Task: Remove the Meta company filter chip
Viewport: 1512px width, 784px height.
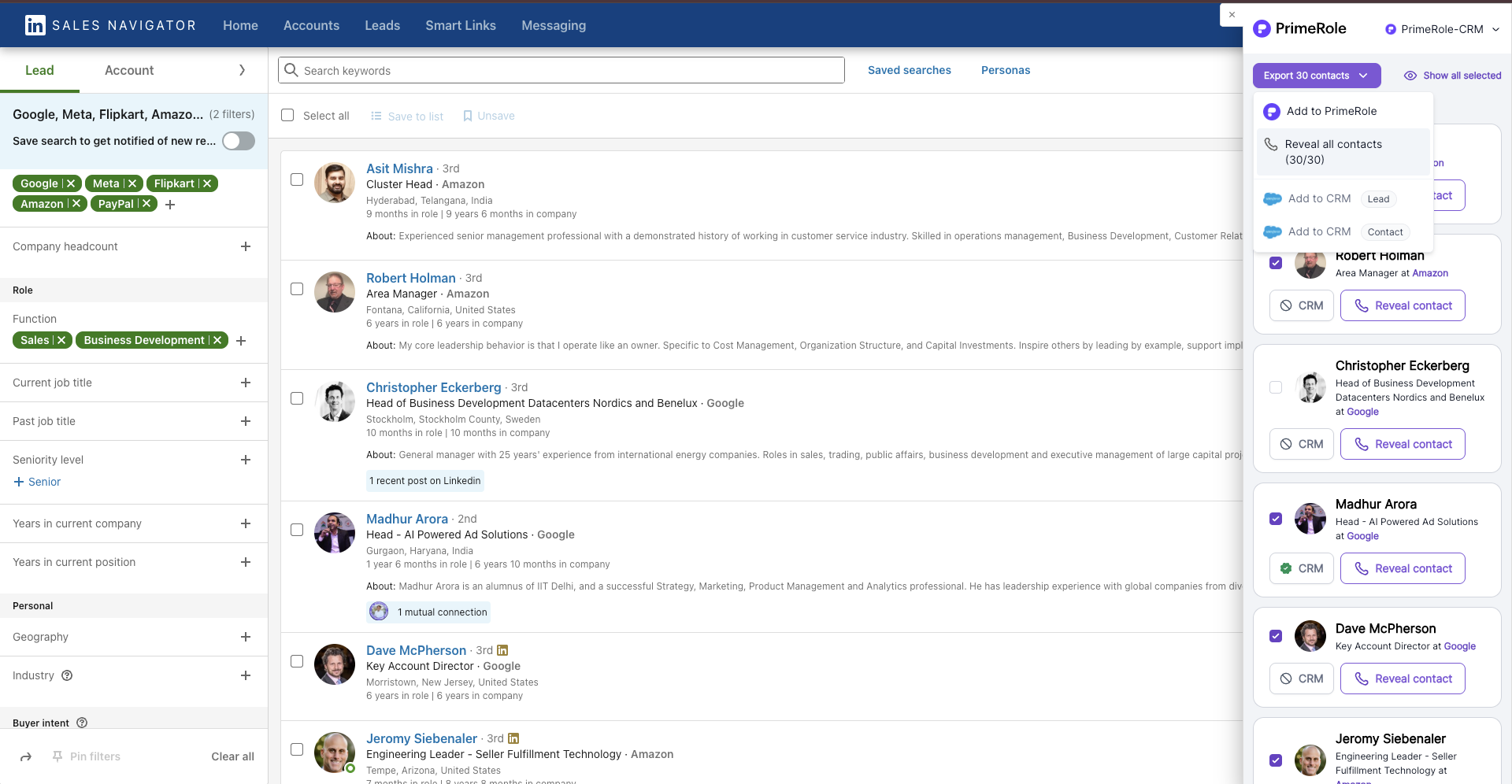Action: coord(132,183)
